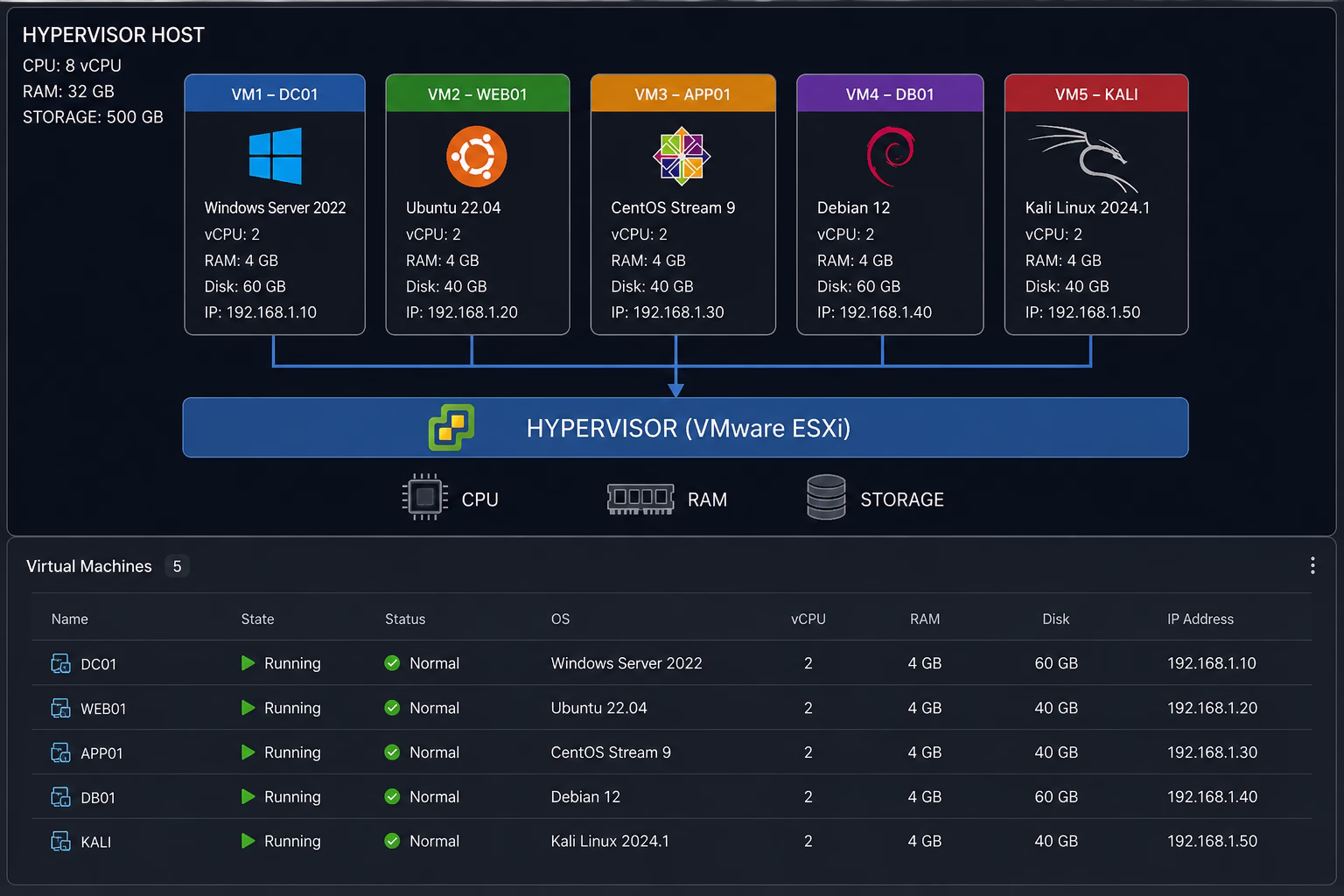1344x896 pixels.
Task: Click the Windows Server 2022 OS table cell
Action: point(626,663)
